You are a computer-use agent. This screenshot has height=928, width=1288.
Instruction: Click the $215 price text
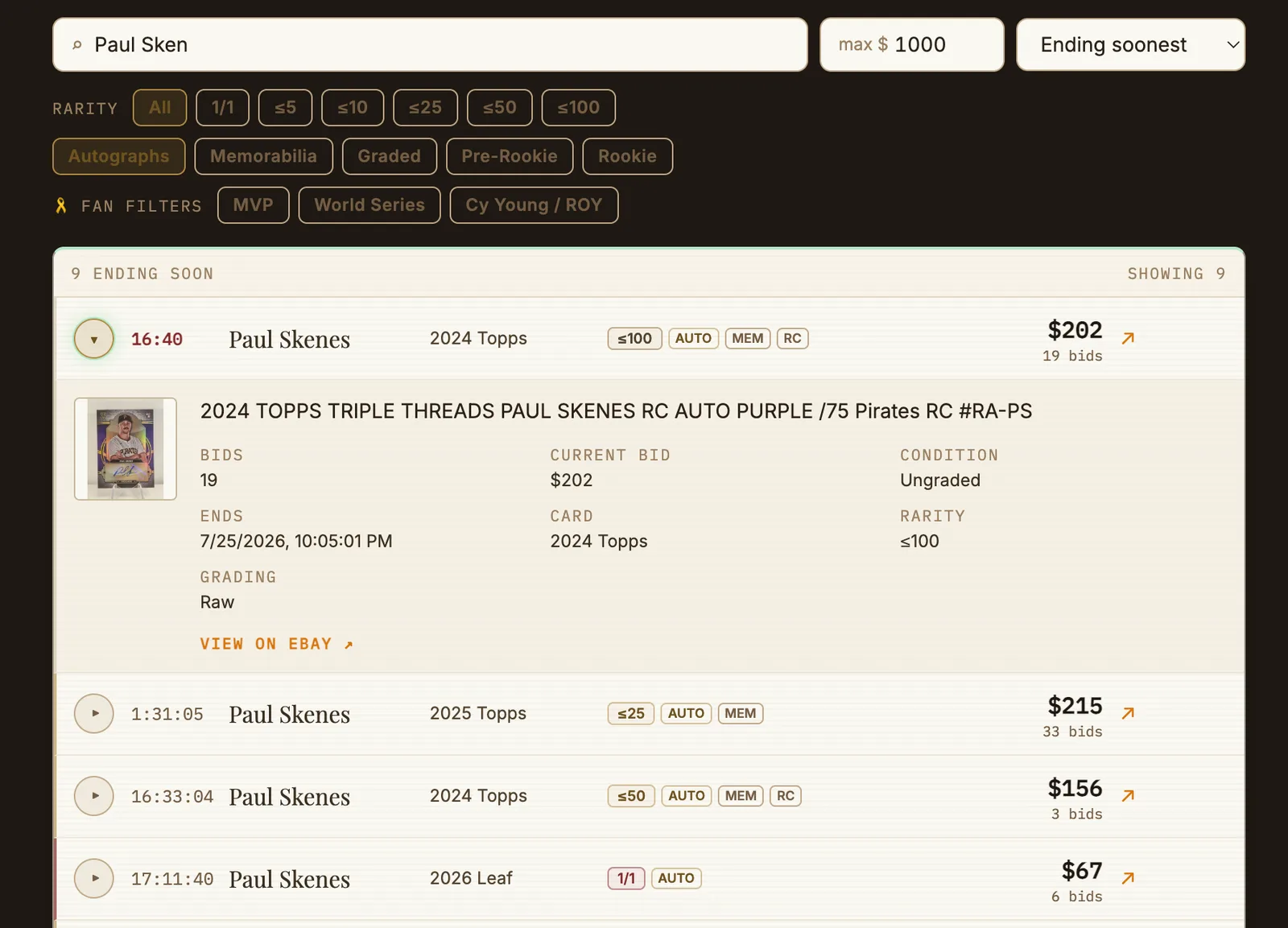[1075, 706]
